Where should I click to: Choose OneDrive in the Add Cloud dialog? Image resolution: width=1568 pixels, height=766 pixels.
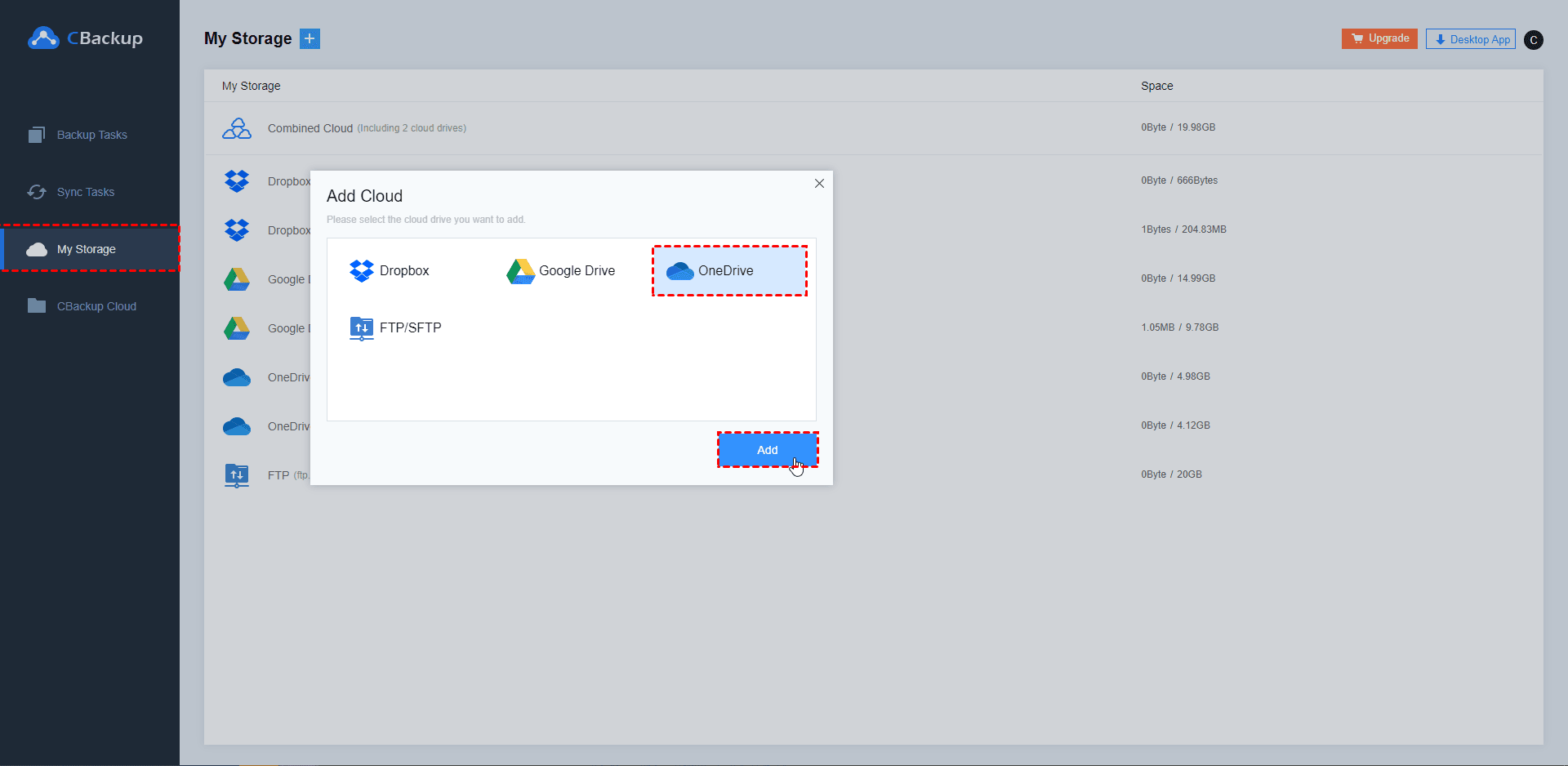[729, 270]
